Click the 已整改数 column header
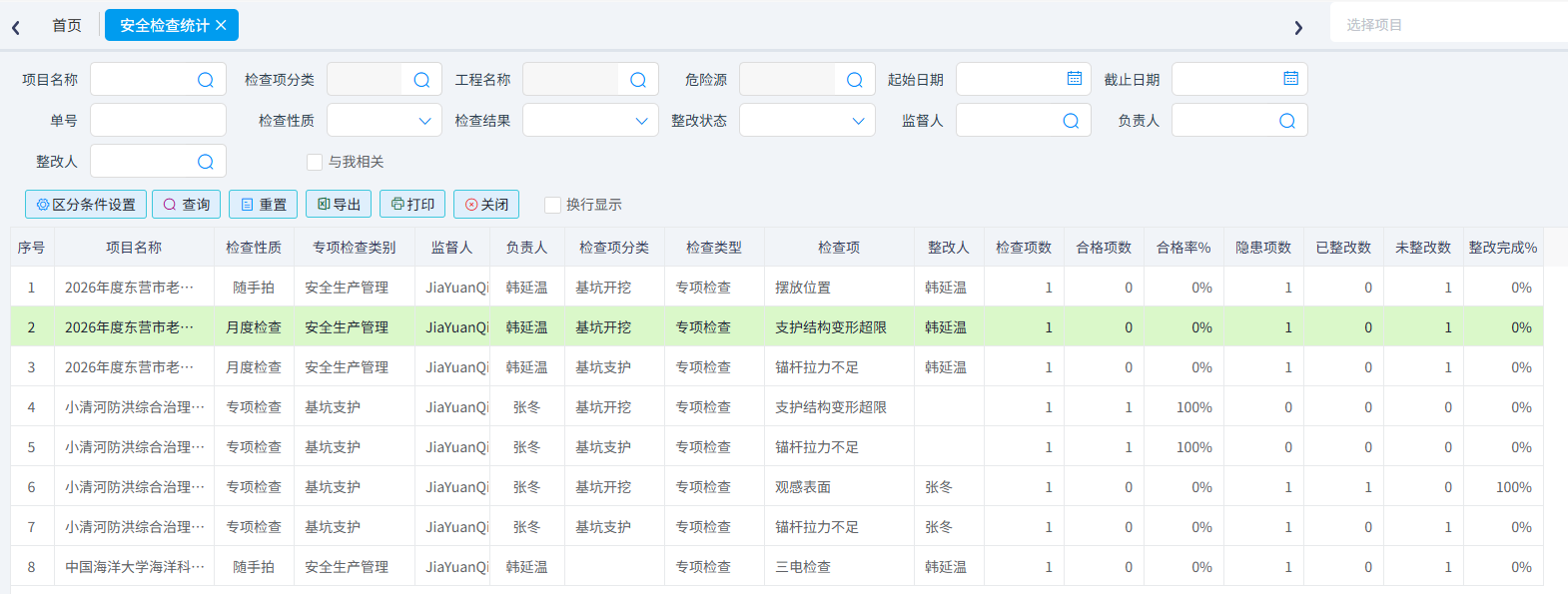This screenshot has height=594, width=1568. [1343, 248]
